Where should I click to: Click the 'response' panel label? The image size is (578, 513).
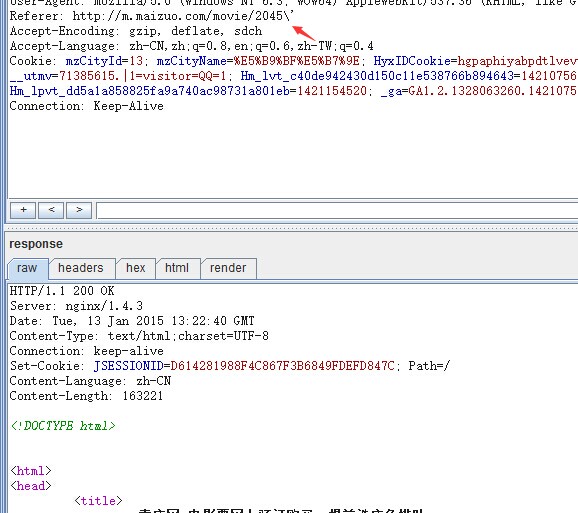[x=36, y=244]
